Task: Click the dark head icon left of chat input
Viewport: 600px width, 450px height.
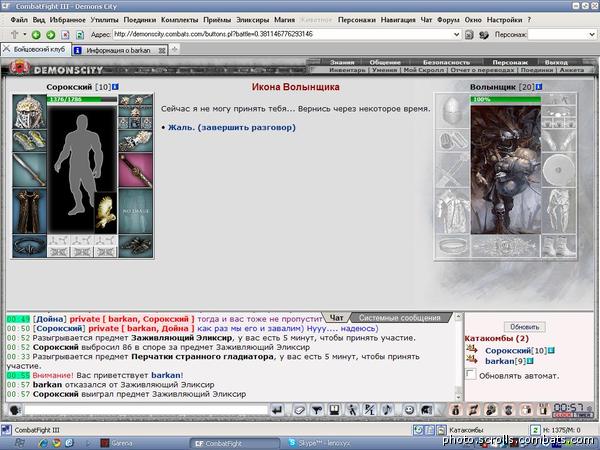Action: pos(15,411)
